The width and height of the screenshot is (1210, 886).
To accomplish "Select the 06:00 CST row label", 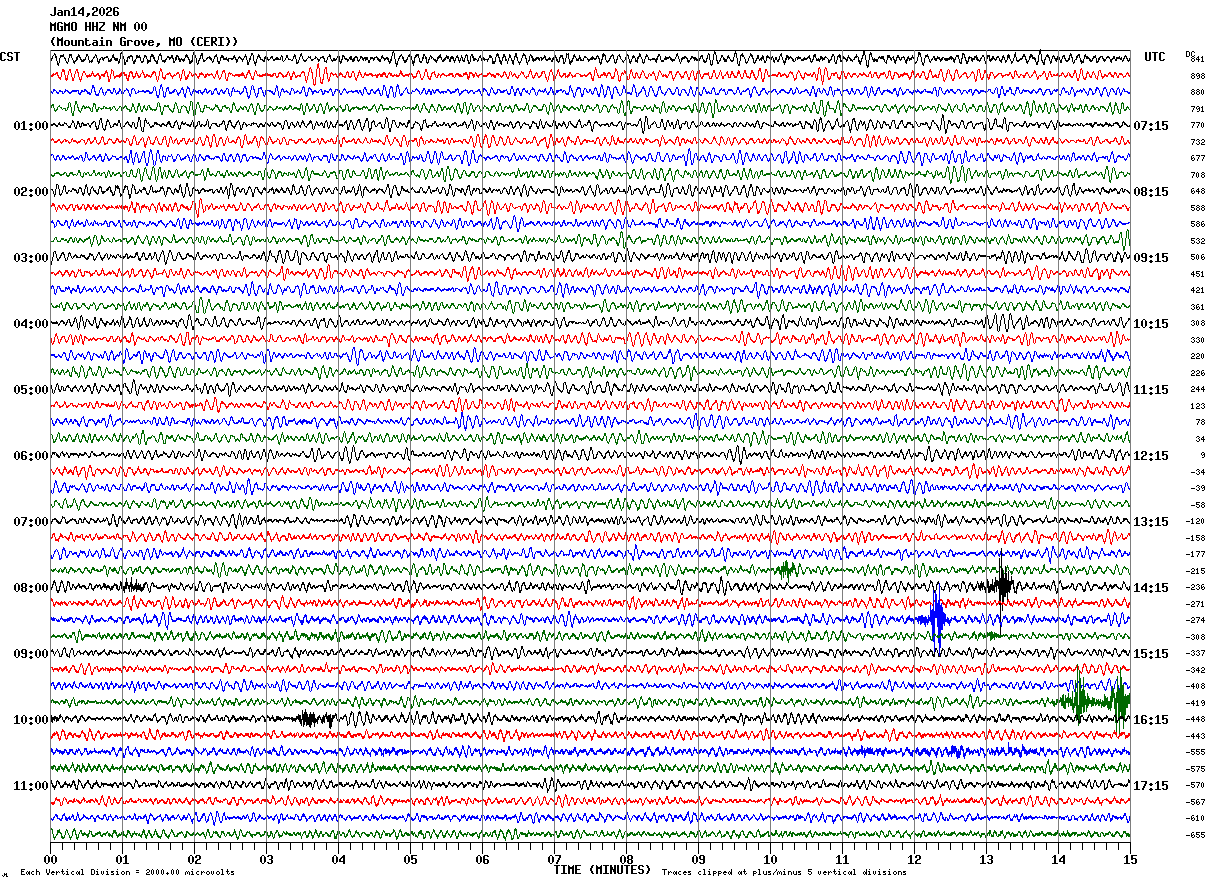I will coord(30,456).
